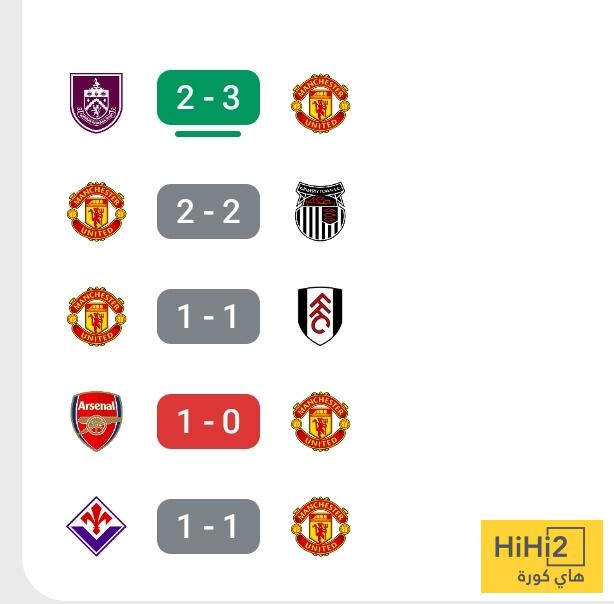Click the Manchester United crest in the Fiorentina row
The height and width of the screenshot is (604, 614).
point(321,526)
